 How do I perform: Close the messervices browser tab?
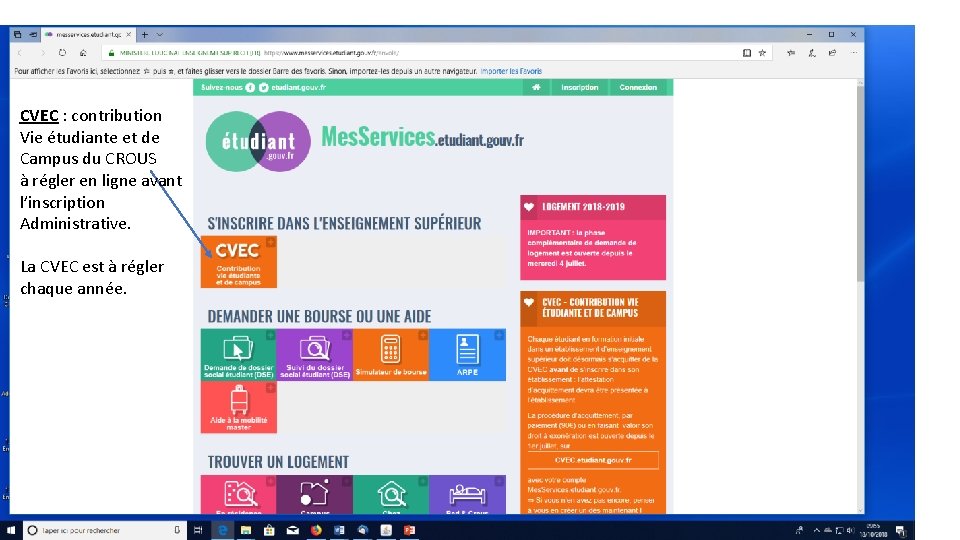click(129, 34)
